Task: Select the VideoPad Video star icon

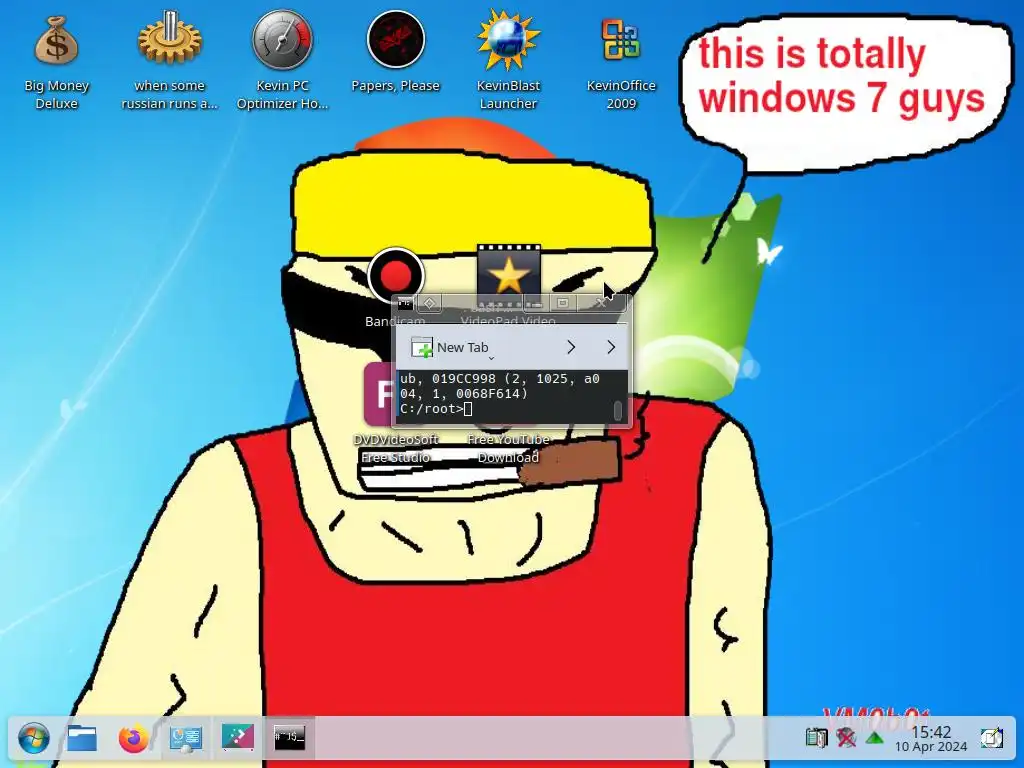Action: coord(509,274)
